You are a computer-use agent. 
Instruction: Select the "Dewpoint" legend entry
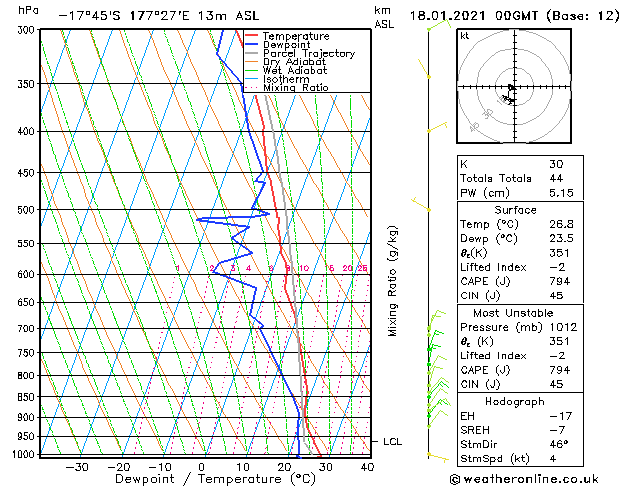[x=286, y=45]
